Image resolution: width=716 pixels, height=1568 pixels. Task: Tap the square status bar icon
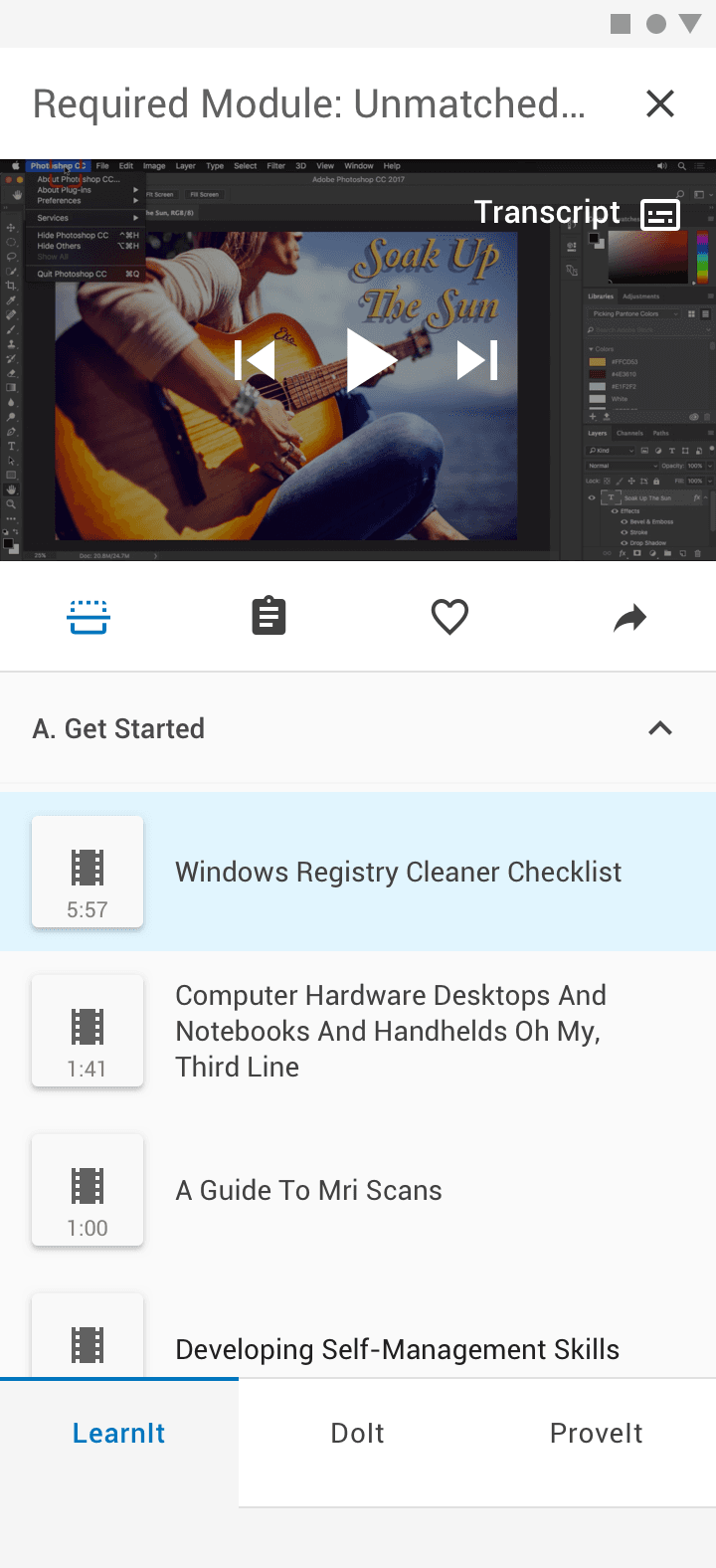(621, 24)
